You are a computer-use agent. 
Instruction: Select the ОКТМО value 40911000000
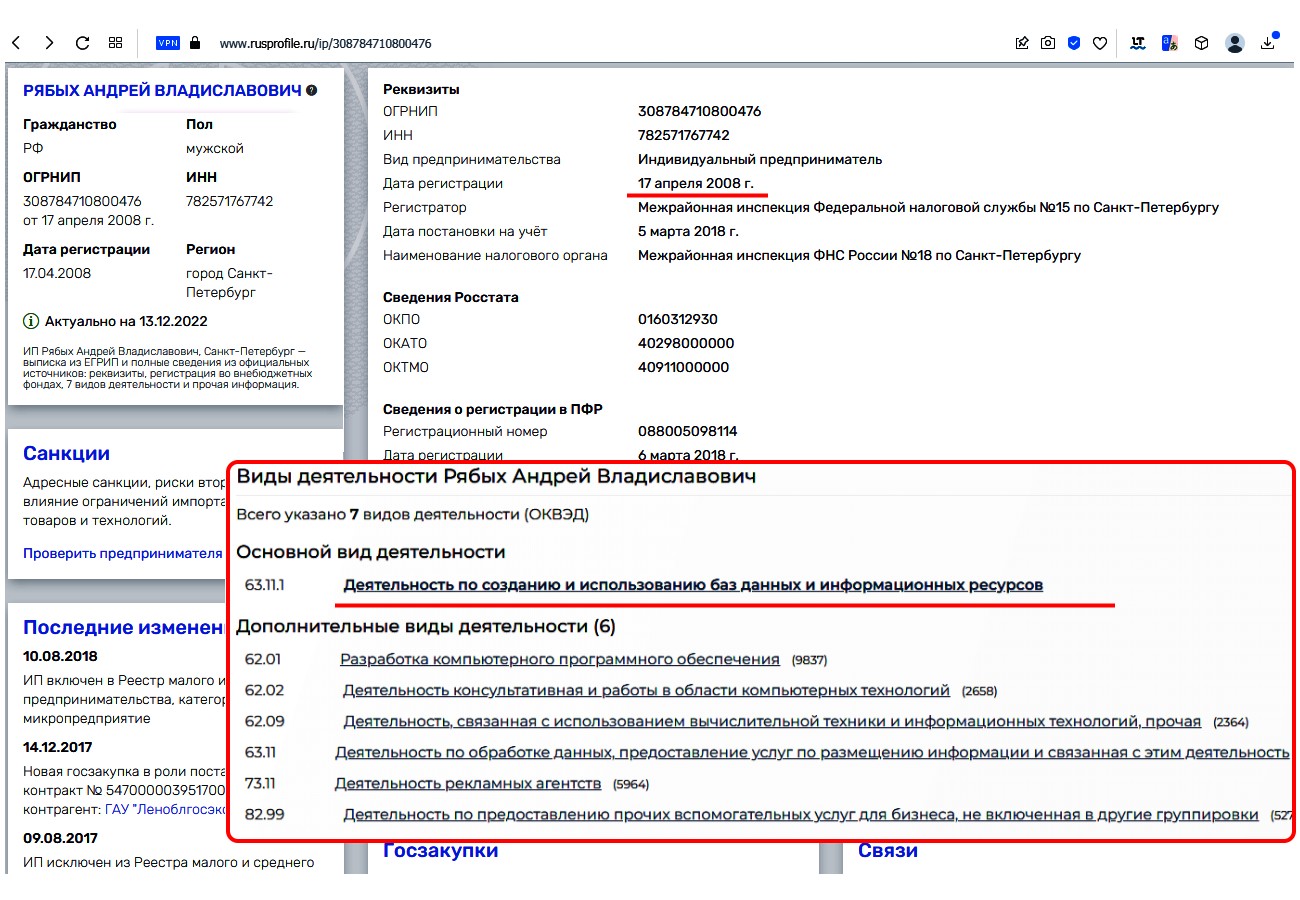pyautogui.click(x=684, y=367)
